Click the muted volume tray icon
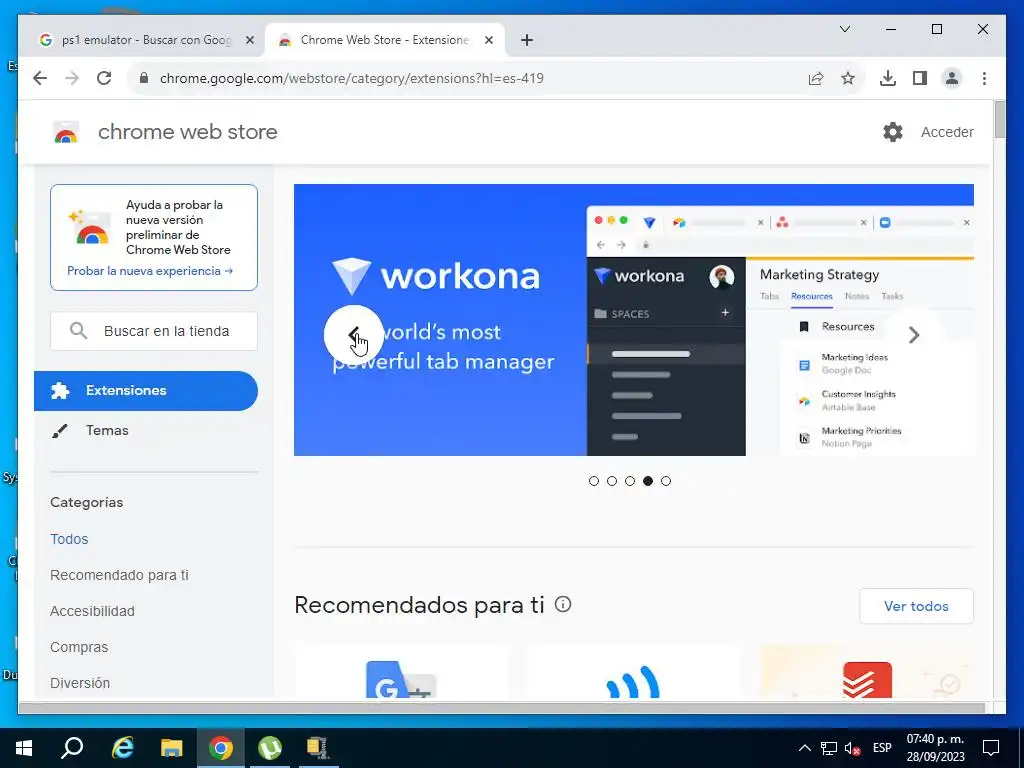1024x768 pixels. [x=852, y=748]
